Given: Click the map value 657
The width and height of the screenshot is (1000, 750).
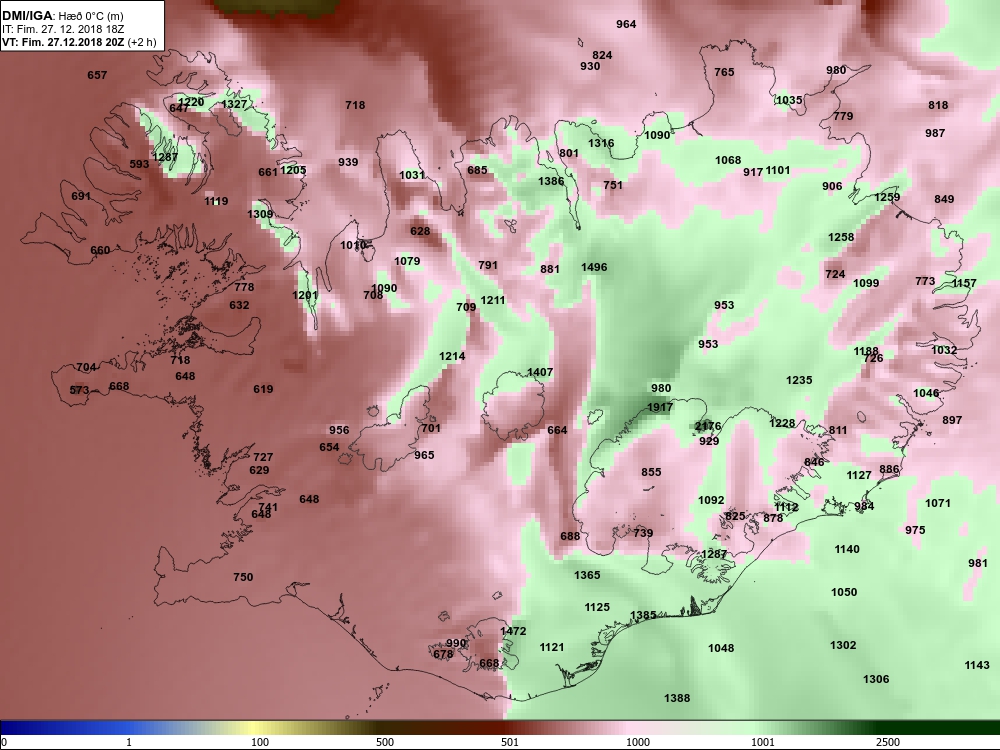Looking at the screenshot, I should [x=97, y=75].
